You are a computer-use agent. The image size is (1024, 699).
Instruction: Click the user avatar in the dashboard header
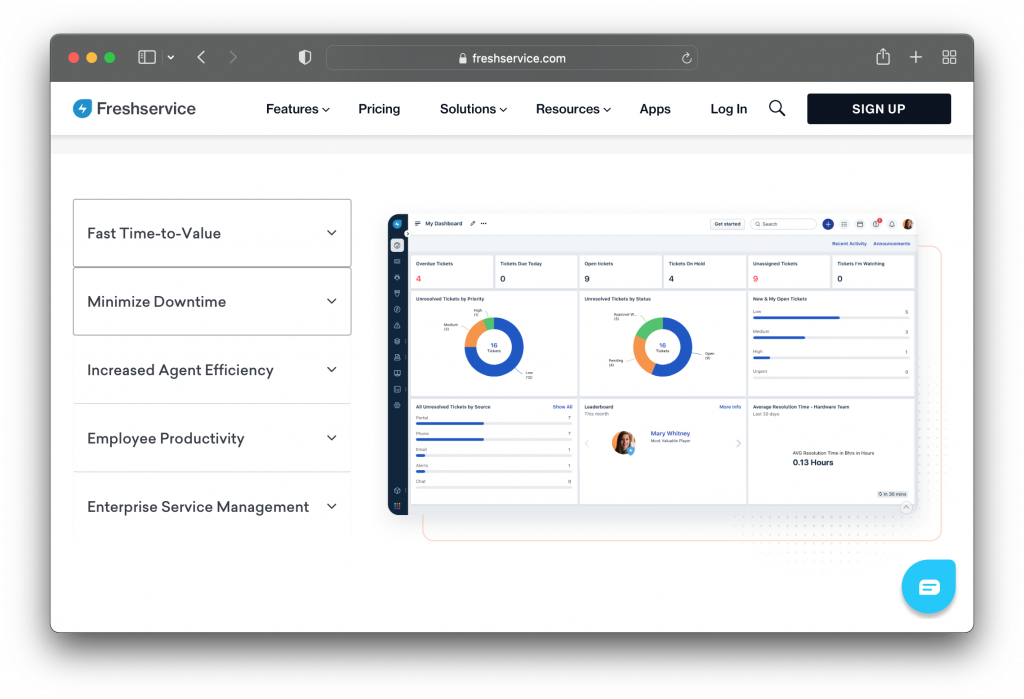(908, 224)
